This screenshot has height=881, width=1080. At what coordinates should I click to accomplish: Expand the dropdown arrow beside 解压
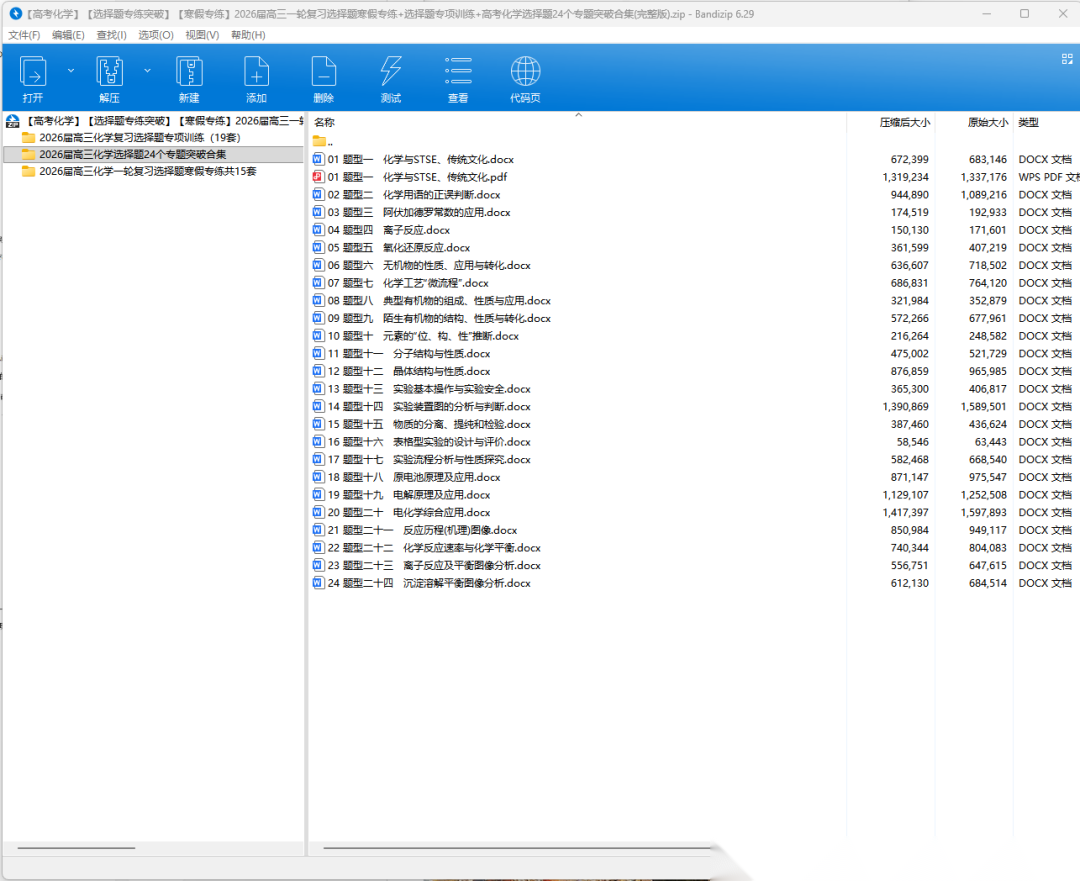(148, 71)
